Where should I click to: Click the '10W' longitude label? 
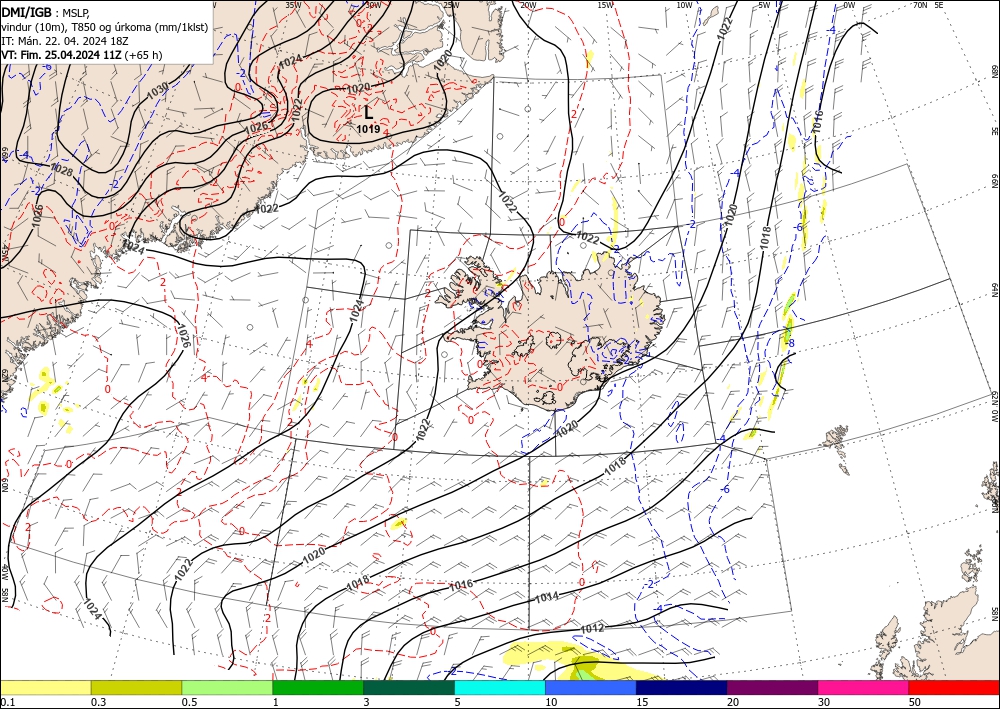[684, 5]
